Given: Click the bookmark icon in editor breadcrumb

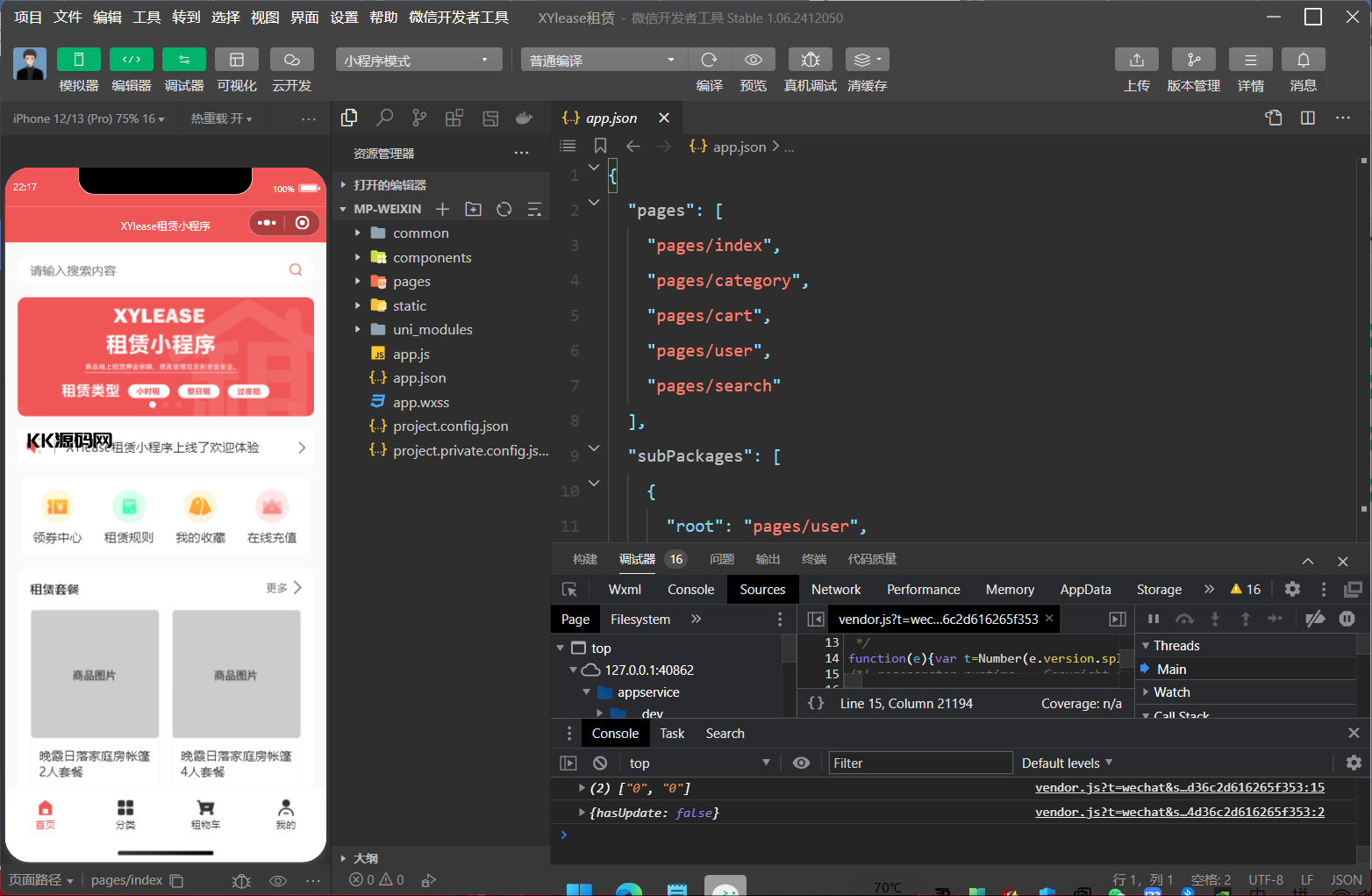Looking at the screenshot, I should [x=600, y=146].
